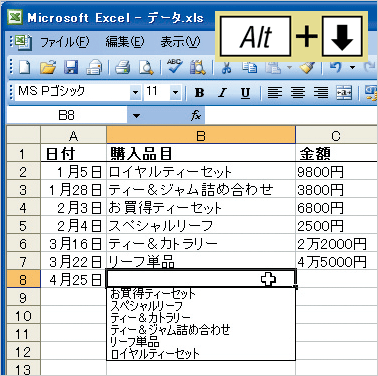The image size is (378, 376).
Task: Click the Format Painter brush icon
Action: (306, 68)
